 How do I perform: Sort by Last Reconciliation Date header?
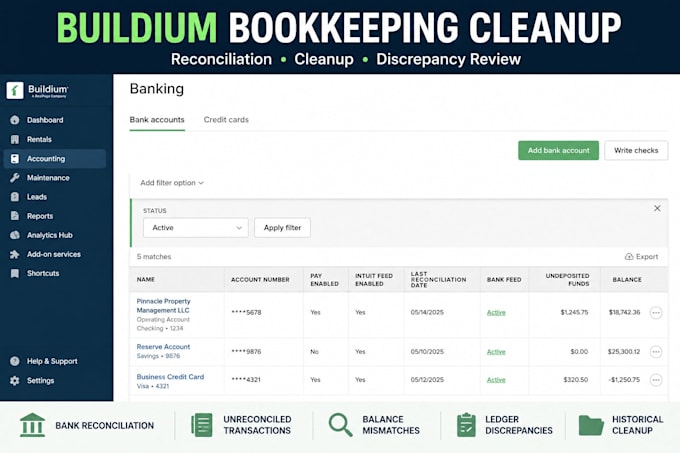coord(438,280)
